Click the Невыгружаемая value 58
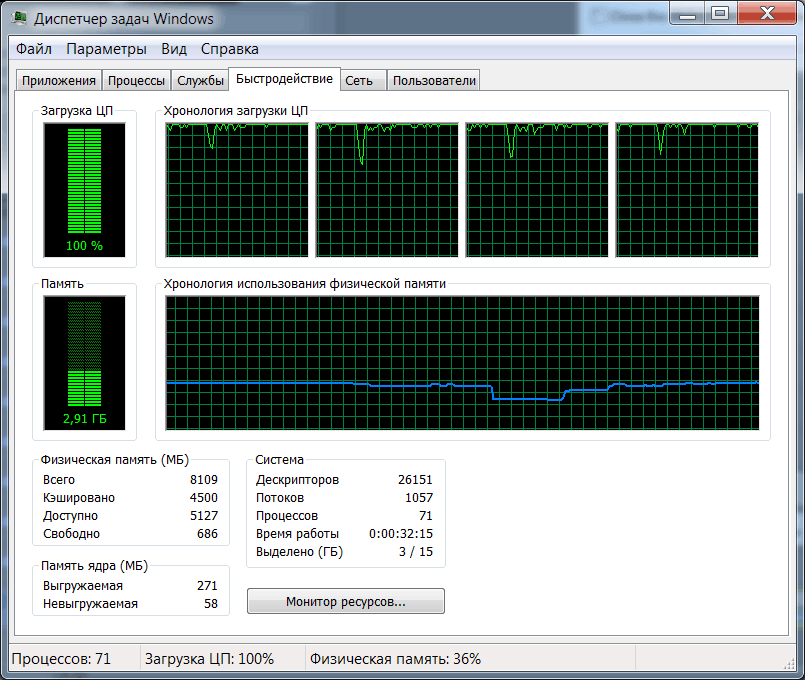 point(211,604)
